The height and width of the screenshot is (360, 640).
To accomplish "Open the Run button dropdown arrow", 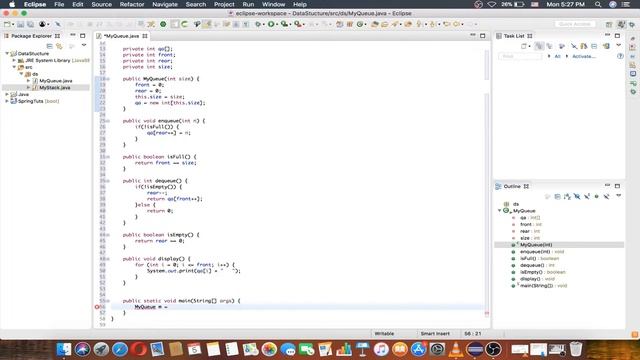I will [277, 25].
